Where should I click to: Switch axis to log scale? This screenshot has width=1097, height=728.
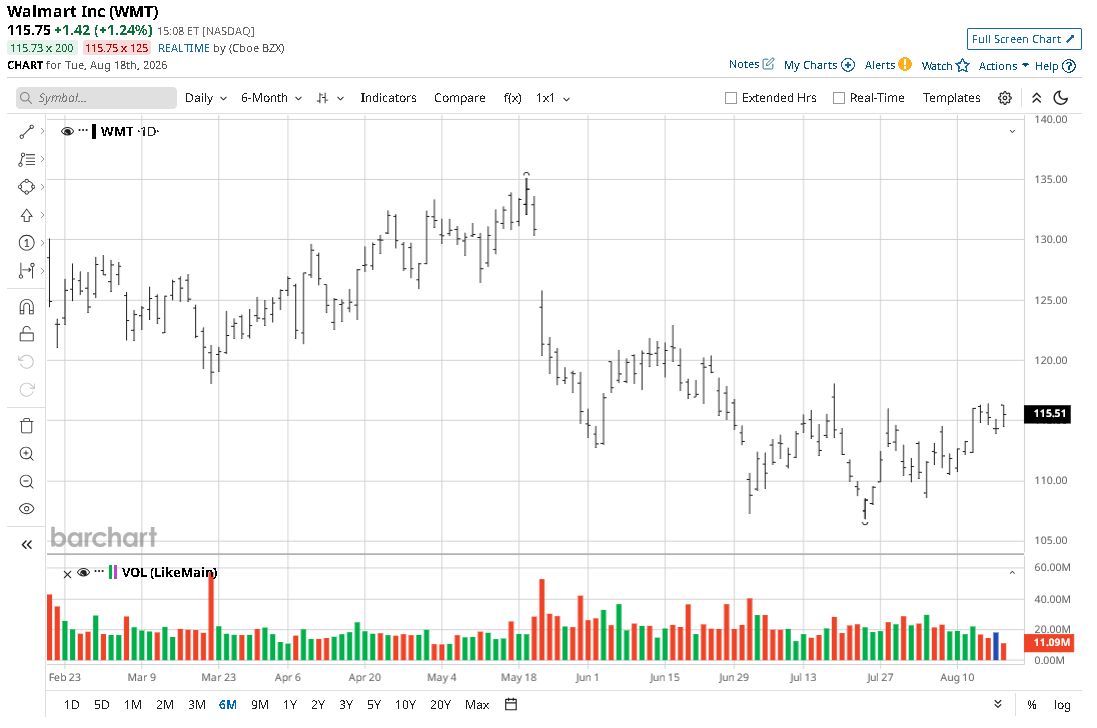[x=1062, y=705]
